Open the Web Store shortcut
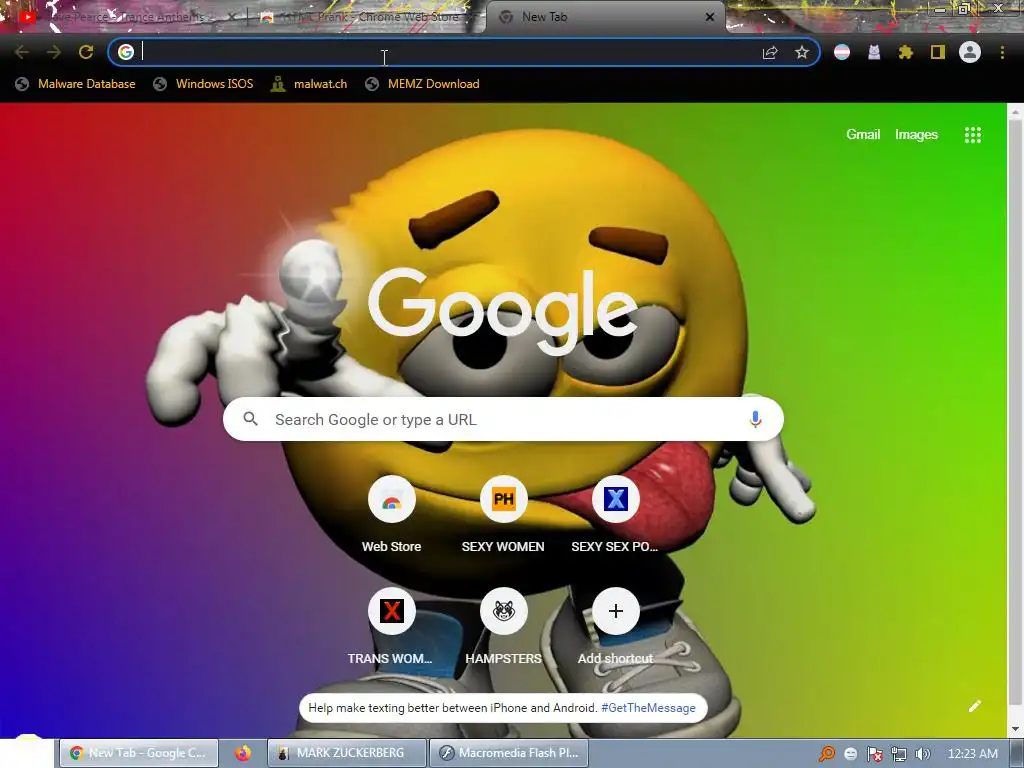This screenshot has height=768, width=1024. coord(392,513)
